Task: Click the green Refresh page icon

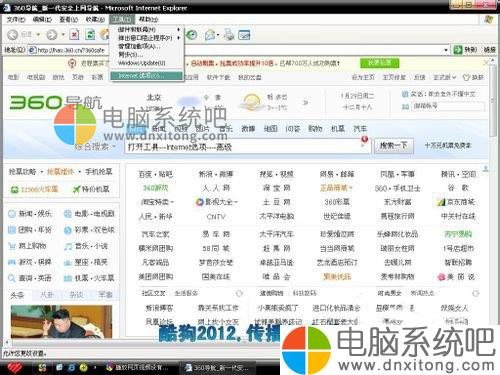Action: 90,35
